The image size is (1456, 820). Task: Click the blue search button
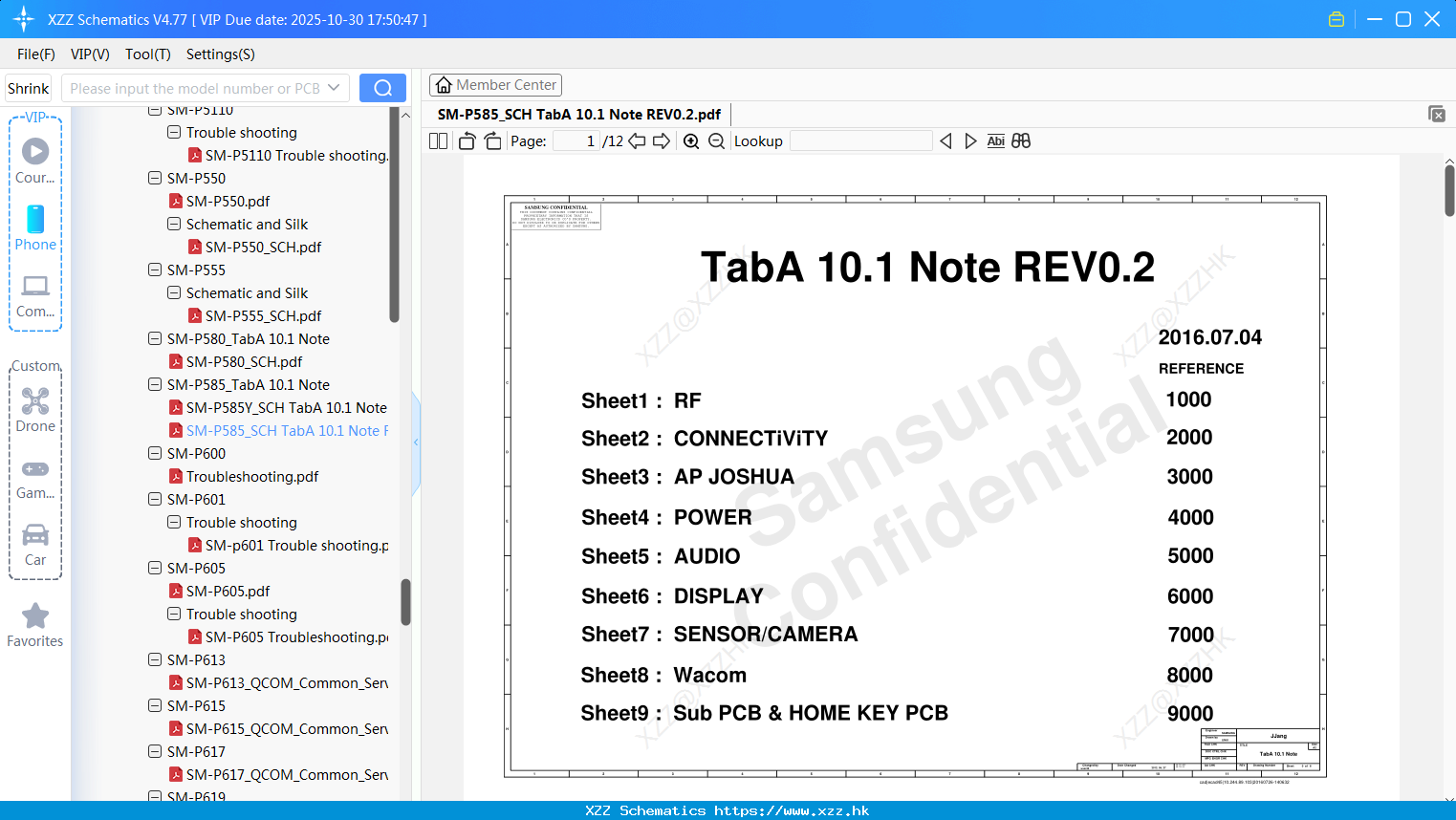[382, 88]
